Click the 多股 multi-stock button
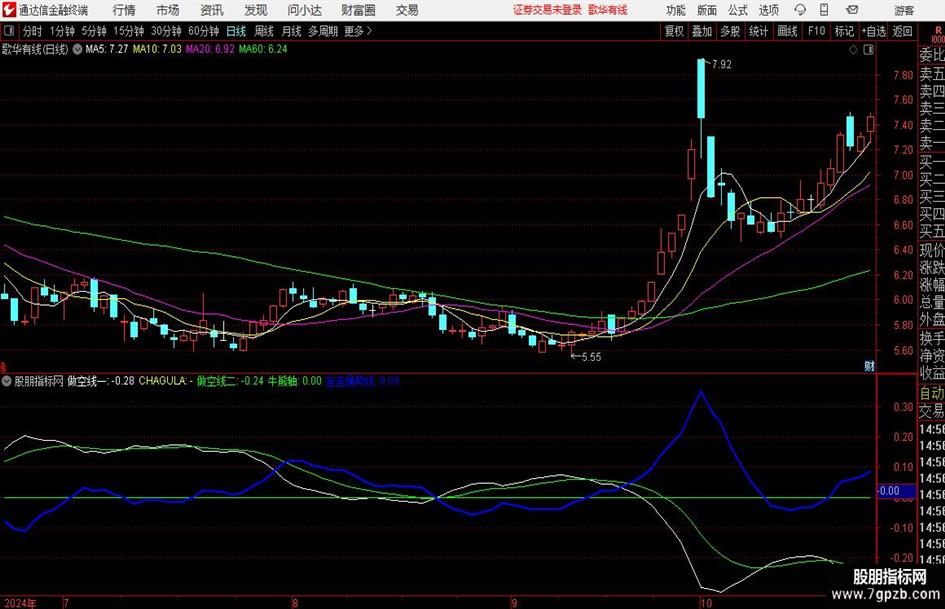Screen dimensions: 945x609 730,31
